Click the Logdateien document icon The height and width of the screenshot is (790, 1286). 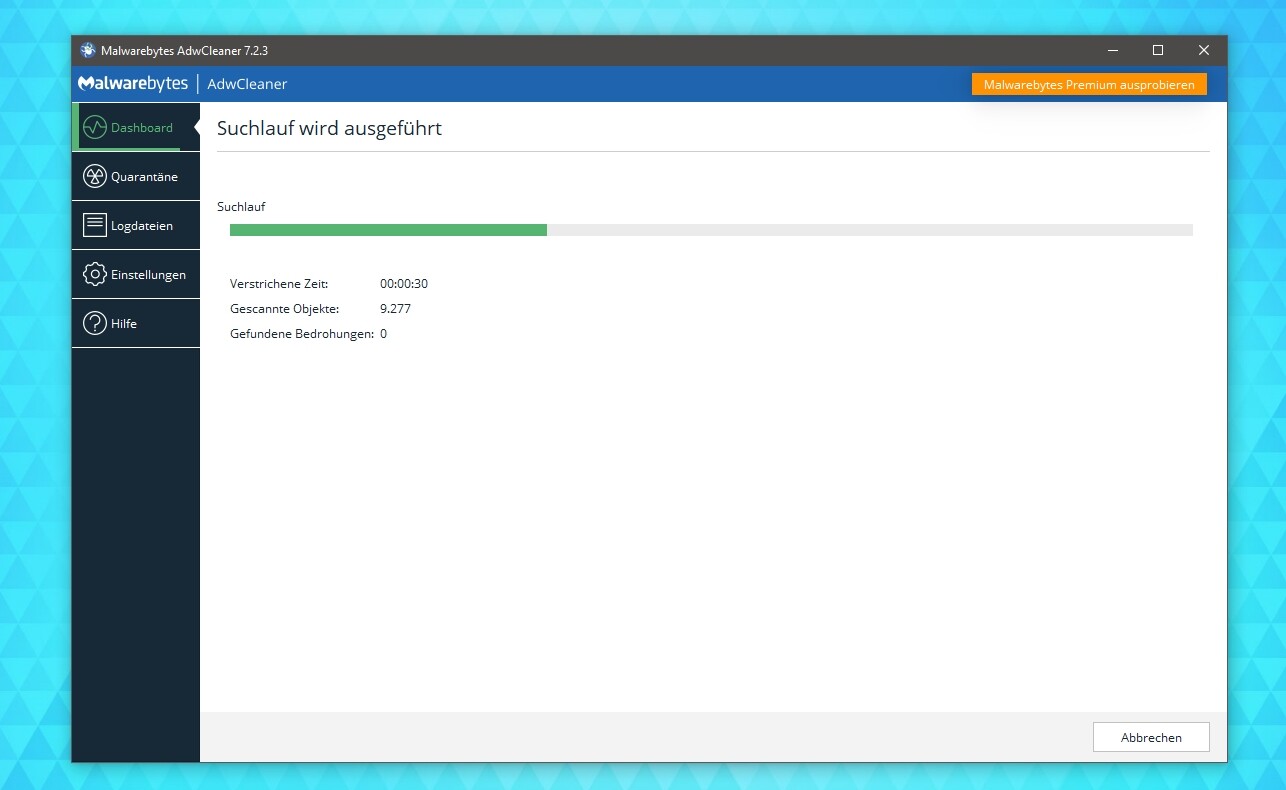click(95, 225)
